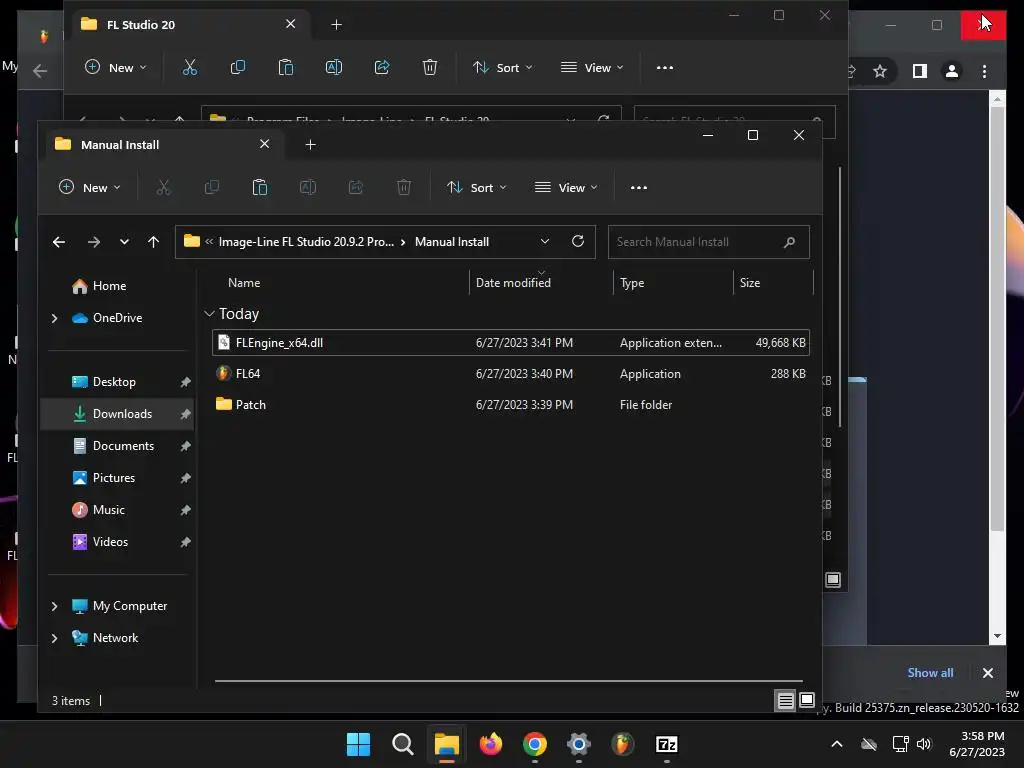The image size is (1024, 768).
Task: Go forward in Manual Install window
Action: (93, 242)
